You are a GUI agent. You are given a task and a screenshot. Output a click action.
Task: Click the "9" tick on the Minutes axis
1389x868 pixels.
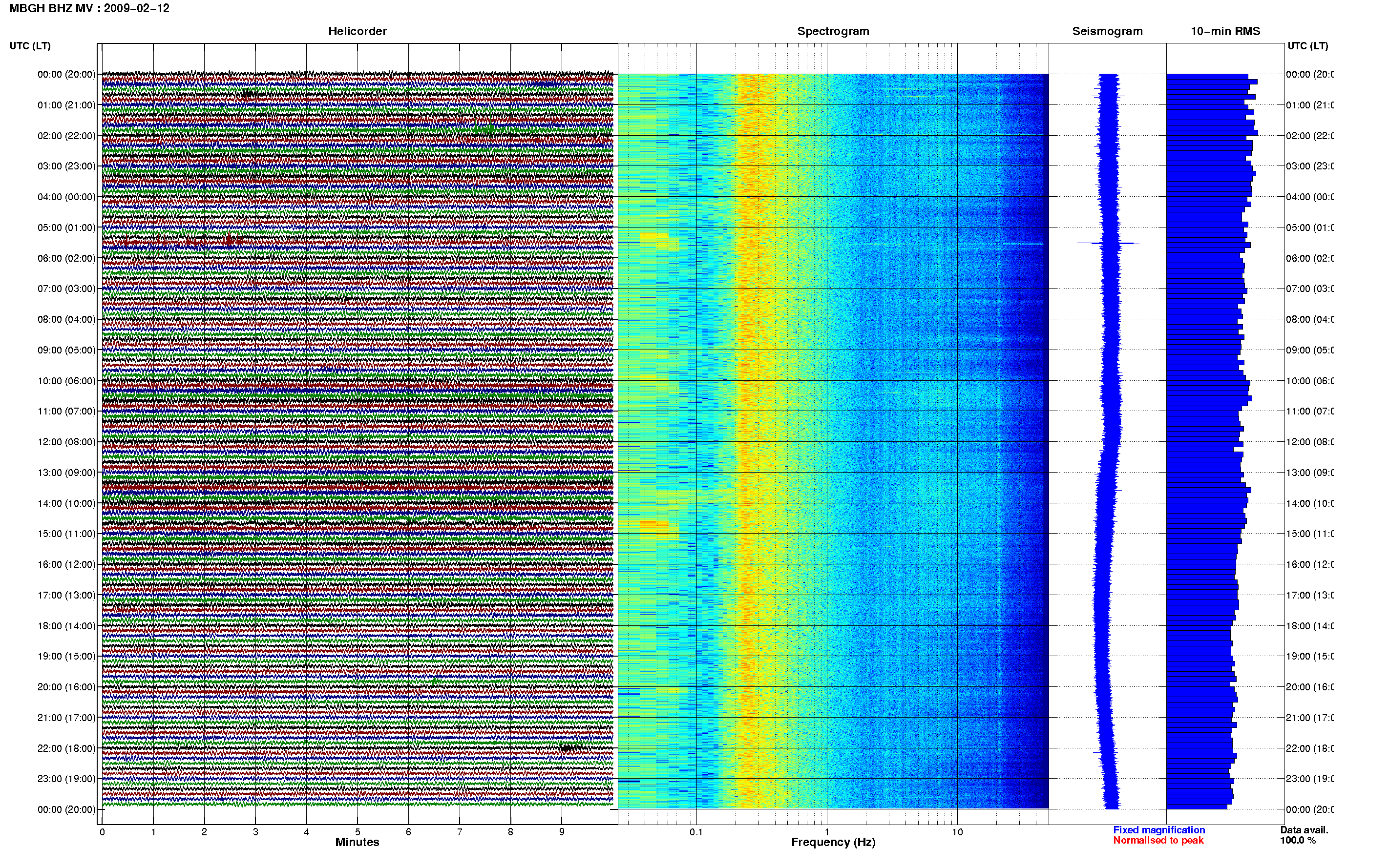(x=562, y=832)
